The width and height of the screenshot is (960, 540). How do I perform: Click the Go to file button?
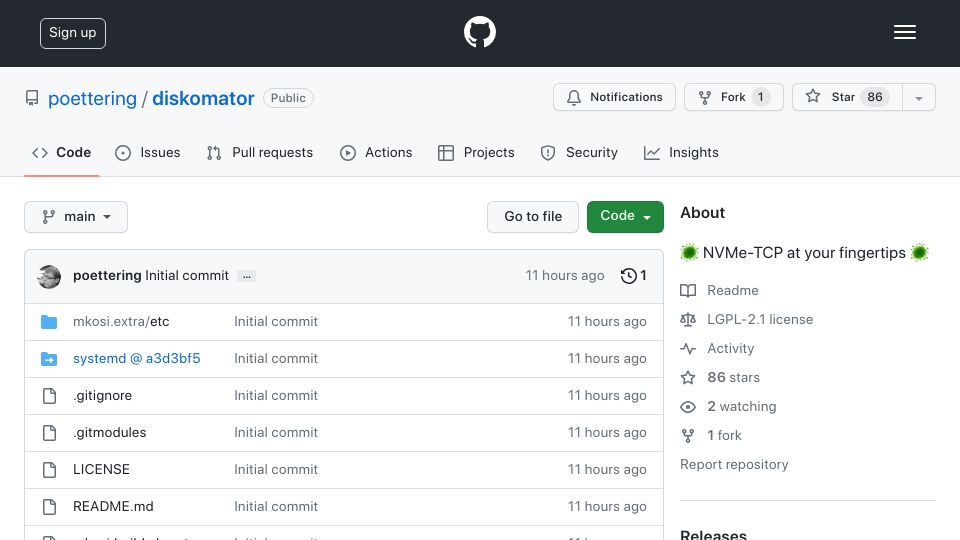click(533, 217)
